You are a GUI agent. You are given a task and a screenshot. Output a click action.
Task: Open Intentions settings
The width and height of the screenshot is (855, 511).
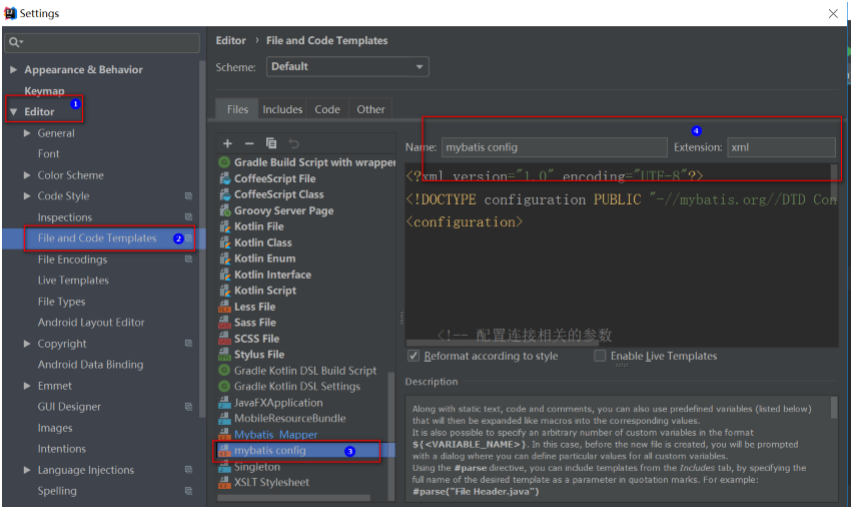tap(62, 449)
